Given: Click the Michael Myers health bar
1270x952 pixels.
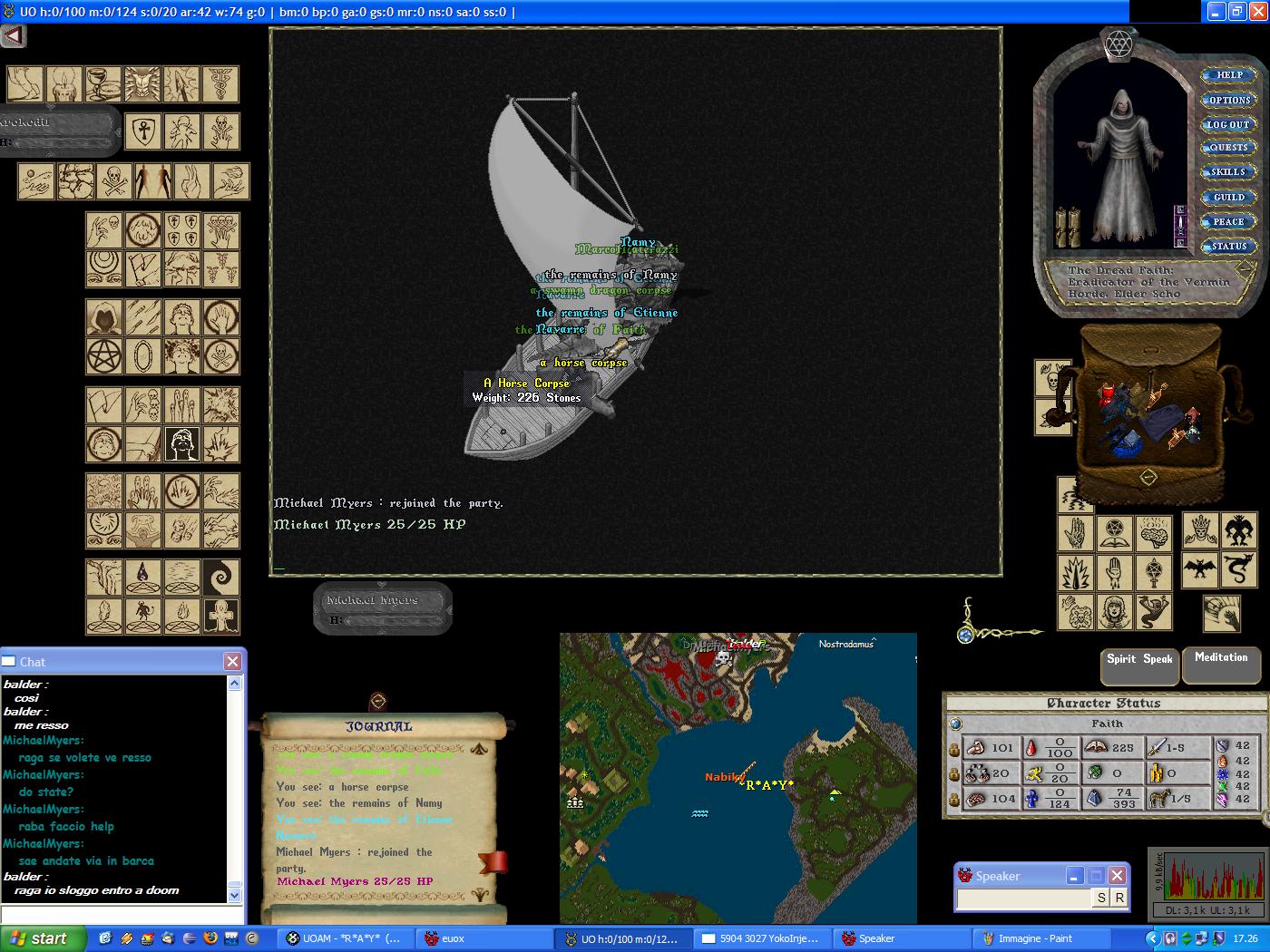Looking at the screenshot, I should (x=383, y=608).
